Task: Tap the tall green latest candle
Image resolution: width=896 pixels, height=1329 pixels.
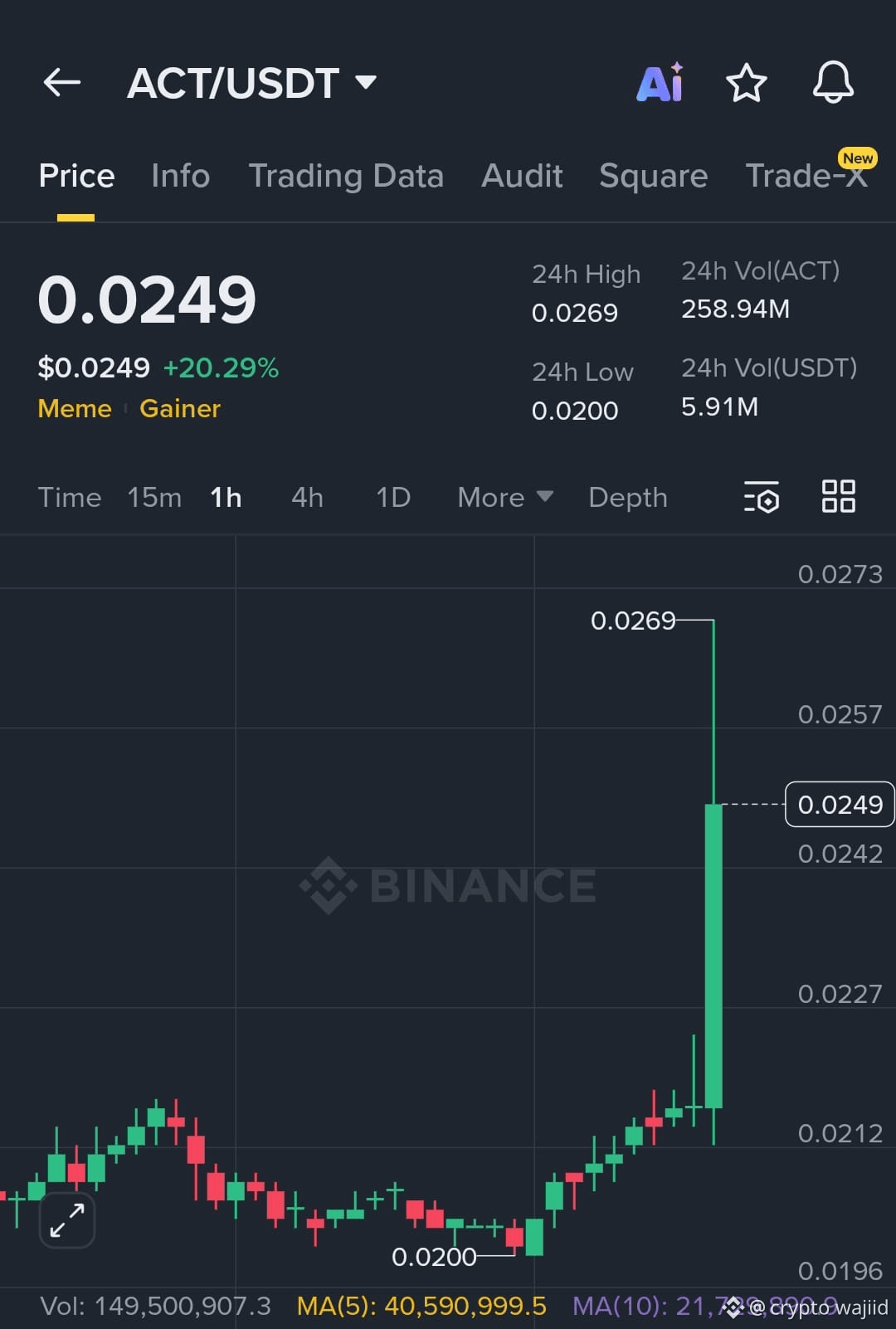Action: [713, 956]
